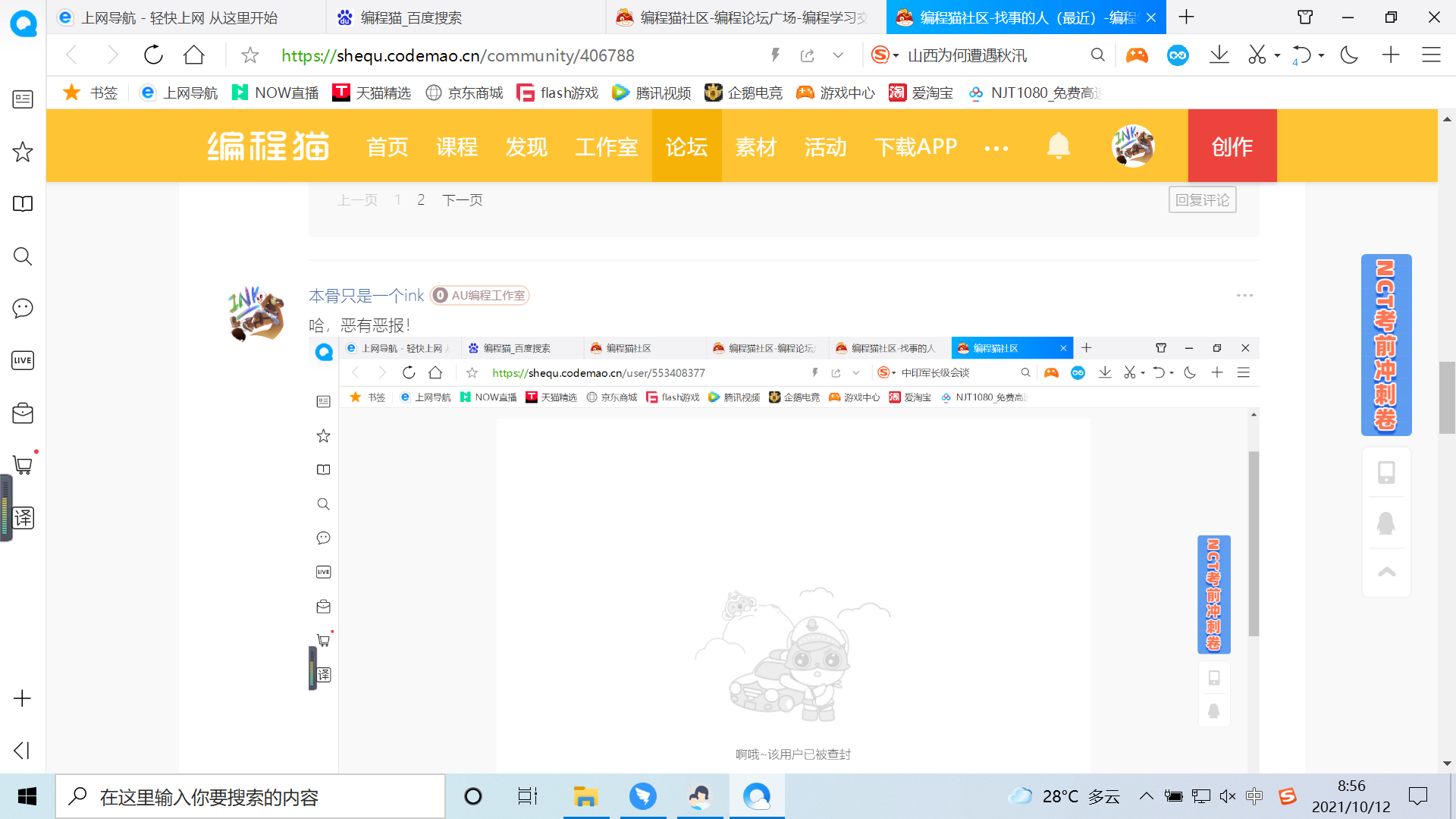This screenshot has width=1456, height=819.
Task: Open the browser download manager icon
Action: click(1219, 55)
